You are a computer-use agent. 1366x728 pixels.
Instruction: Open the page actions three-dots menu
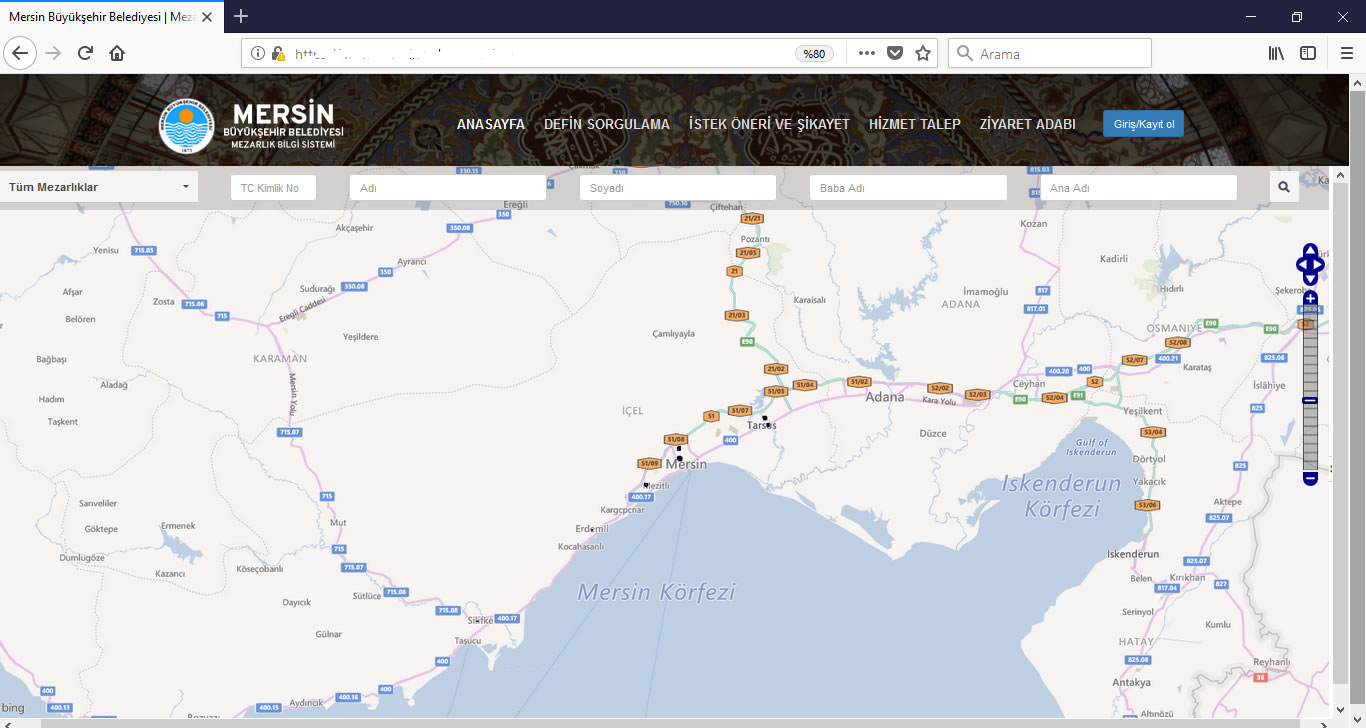[x=867, y=53]
